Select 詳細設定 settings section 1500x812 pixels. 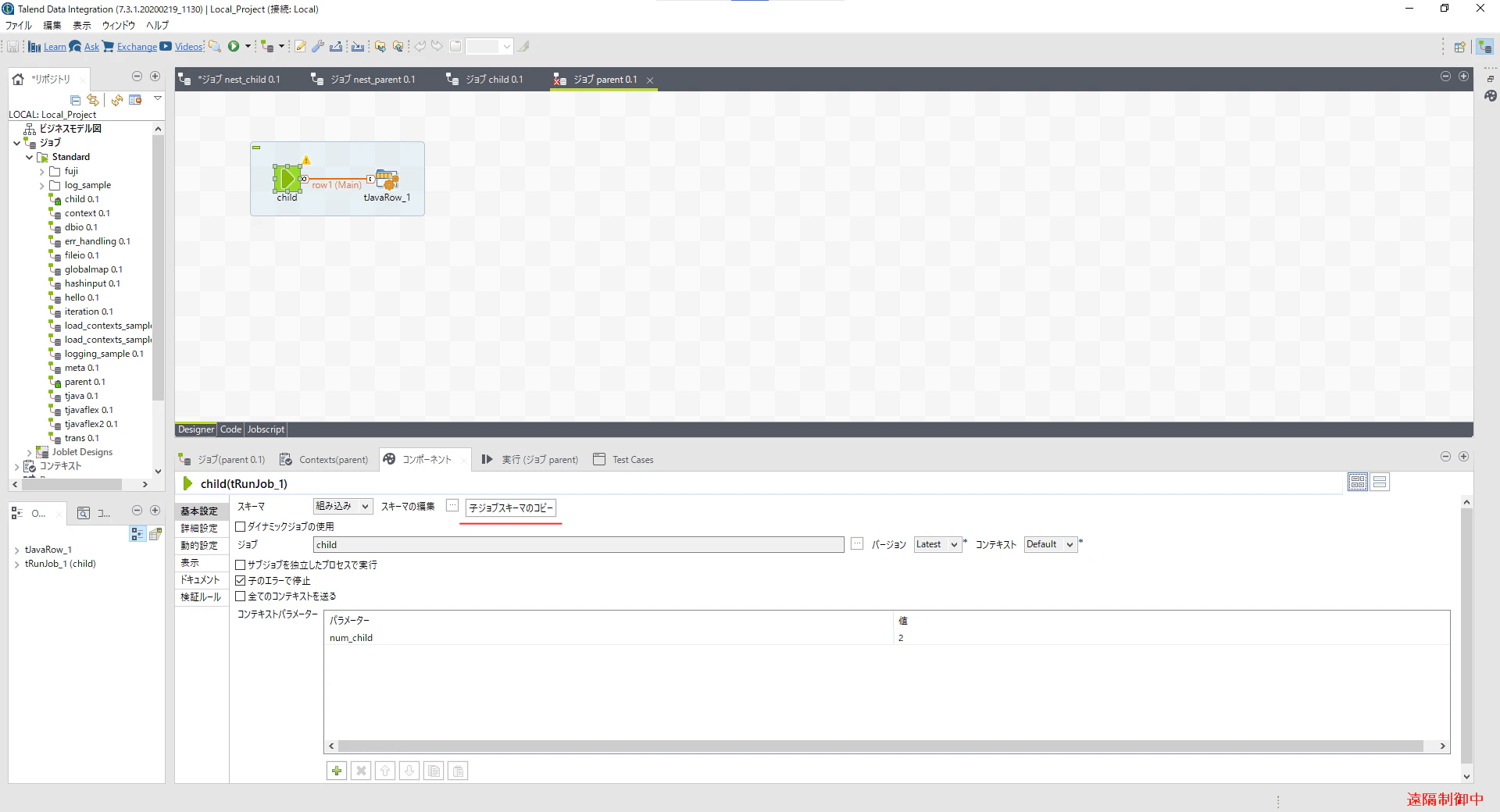[x=199, y=529]
